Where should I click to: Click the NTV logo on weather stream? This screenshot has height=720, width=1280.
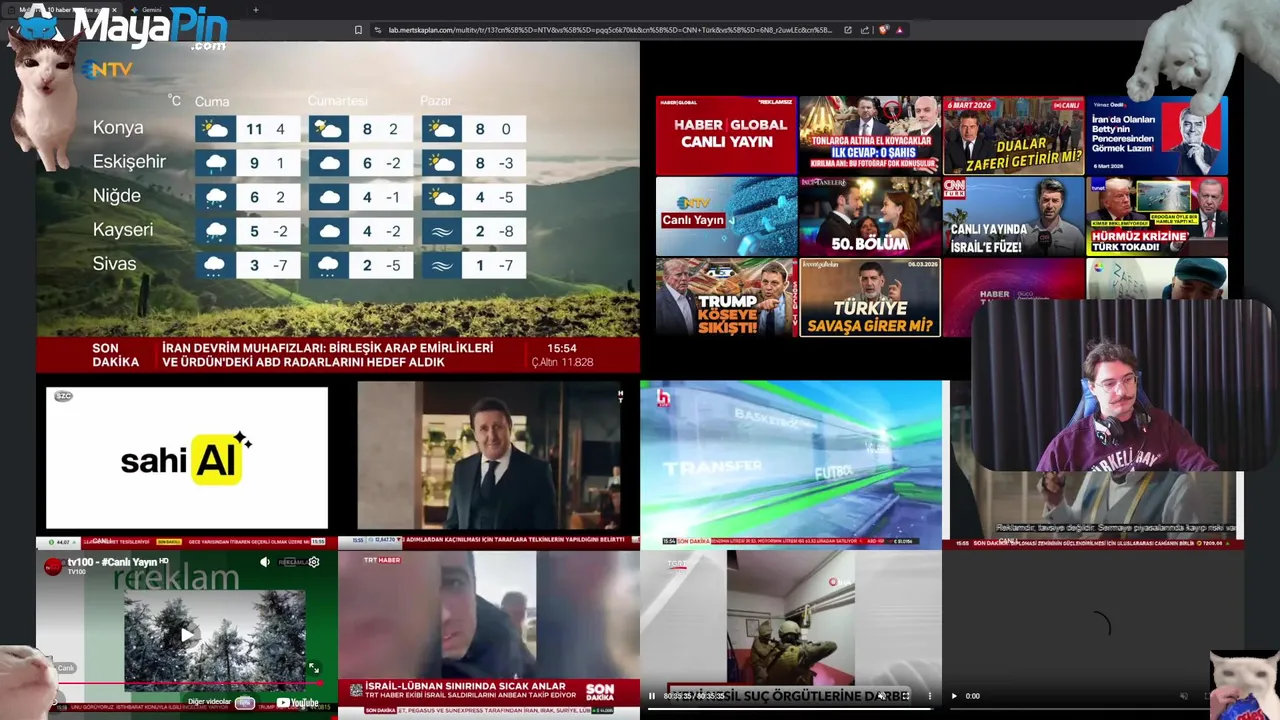[107, 70]
